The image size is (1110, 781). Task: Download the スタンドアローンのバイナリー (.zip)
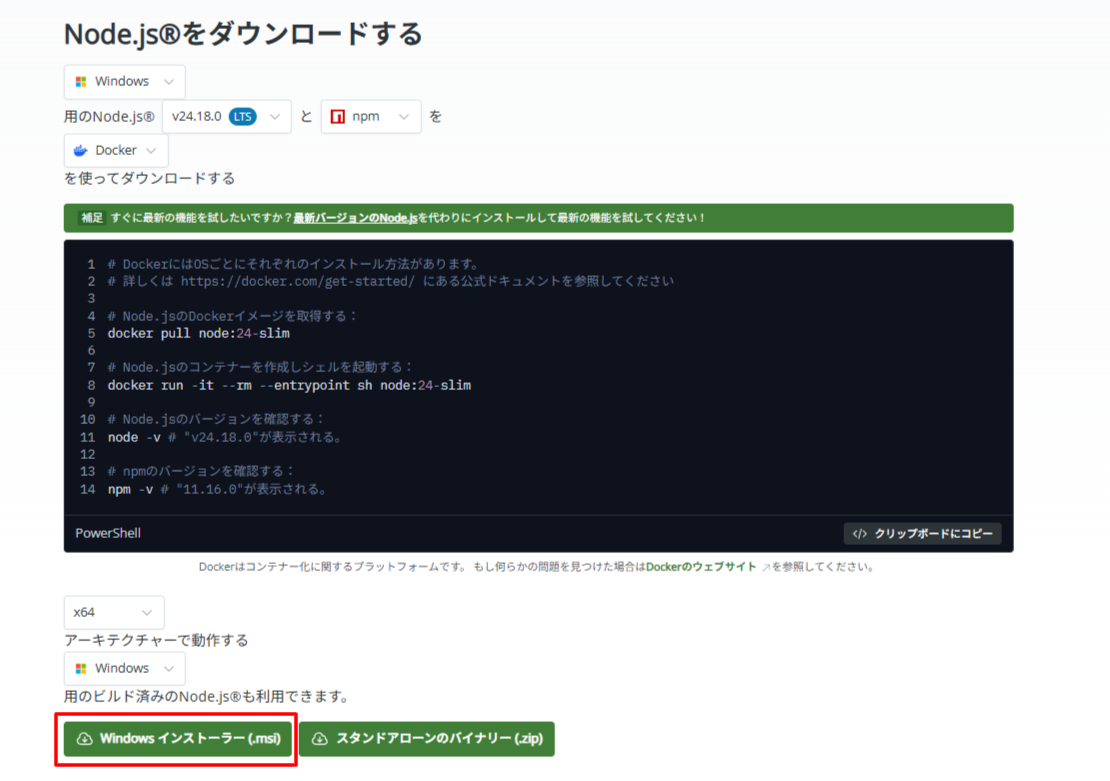click(427, 739)
